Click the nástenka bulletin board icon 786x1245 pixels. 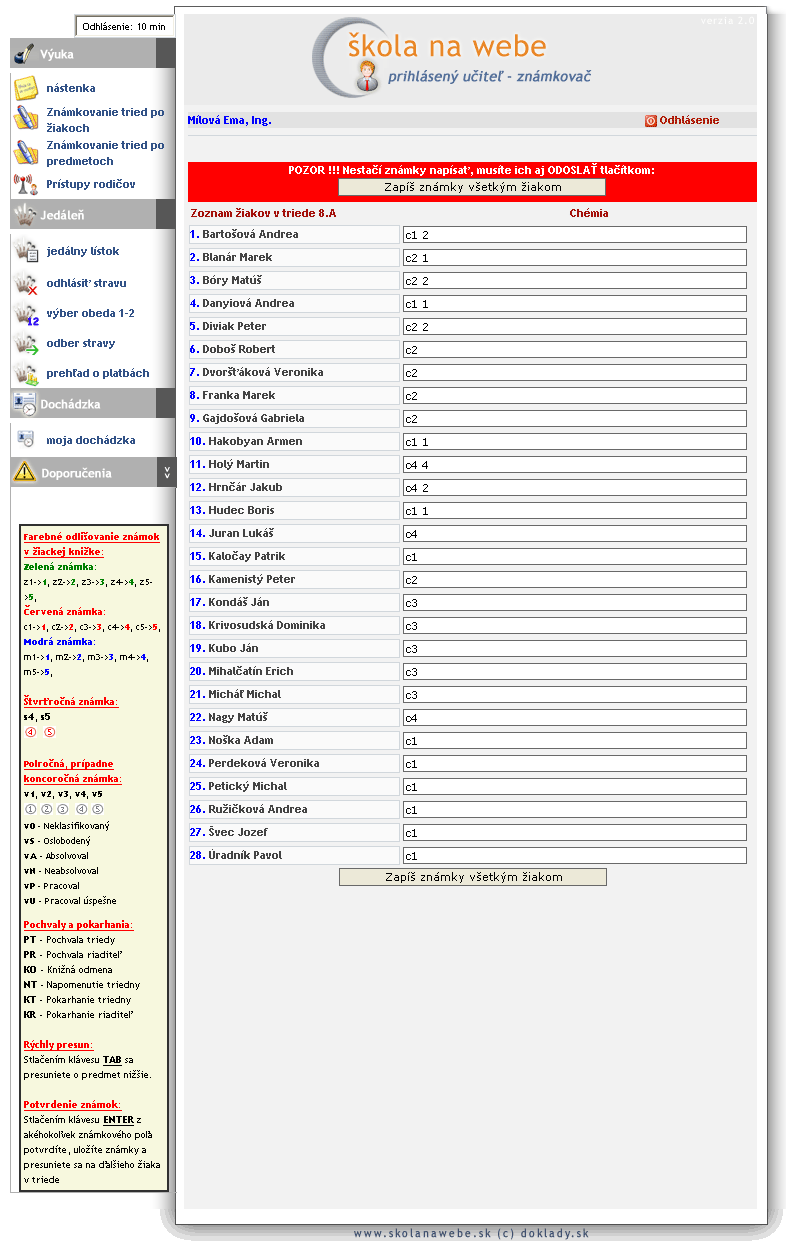26,88
